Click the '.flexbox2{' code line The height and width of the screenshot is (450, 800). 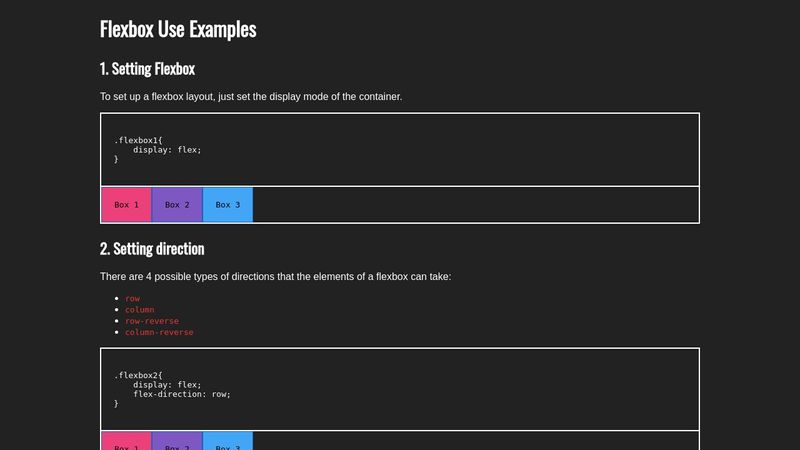pyautogui.click(x=138, y=376)
